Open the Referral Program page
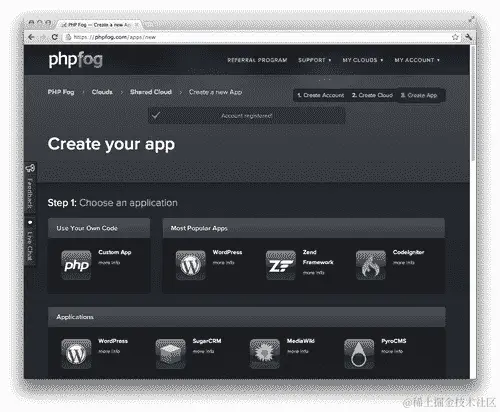 click(x=257, y=60)
